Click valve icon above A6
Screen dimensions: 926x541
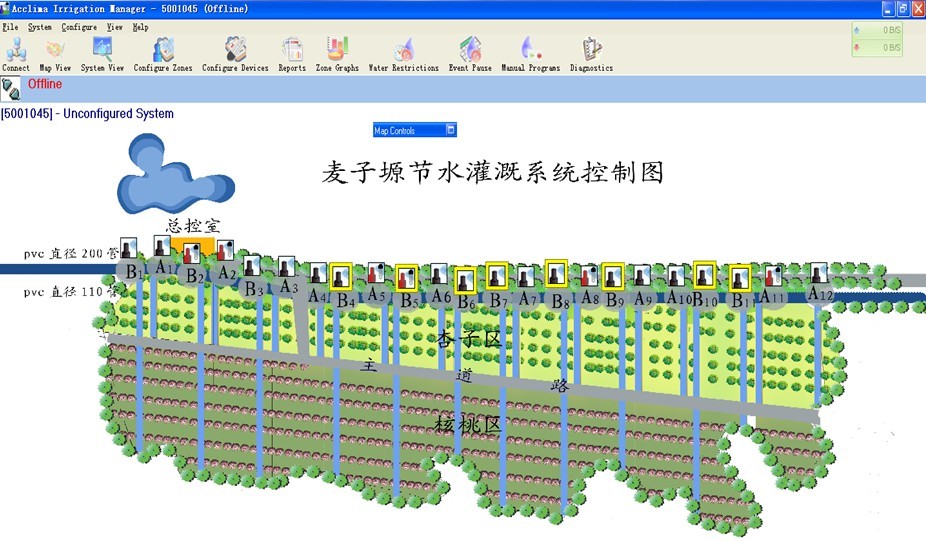coord(439,273)
